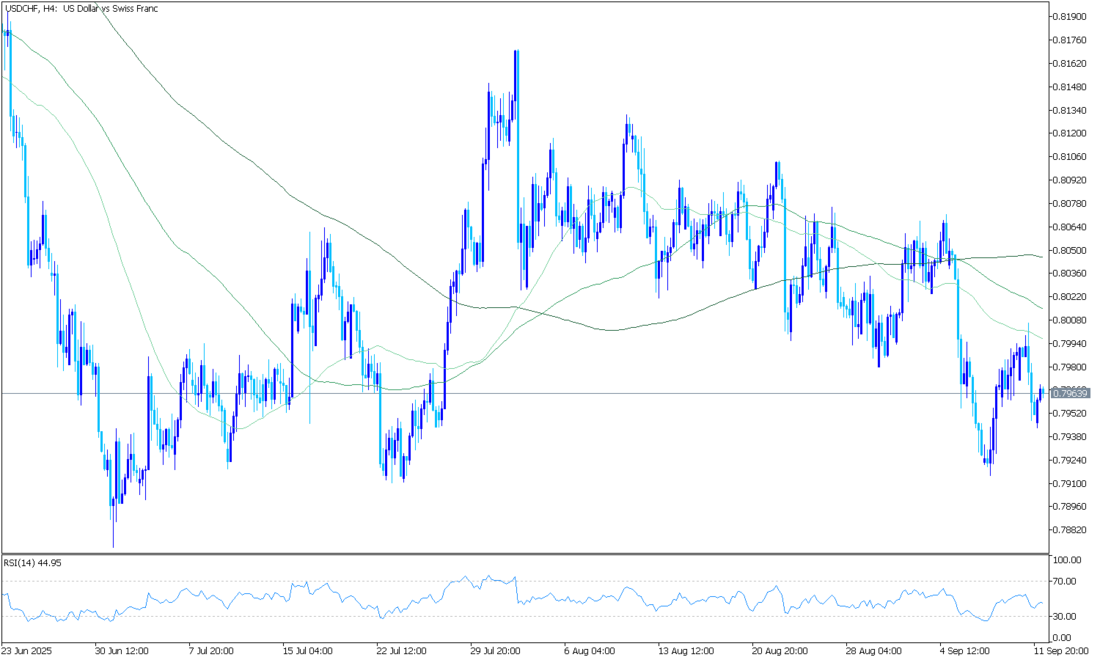Click the RSI 100.00 scale label
This screenshot has height=660, width=1100.
[x=1068, y=560]
